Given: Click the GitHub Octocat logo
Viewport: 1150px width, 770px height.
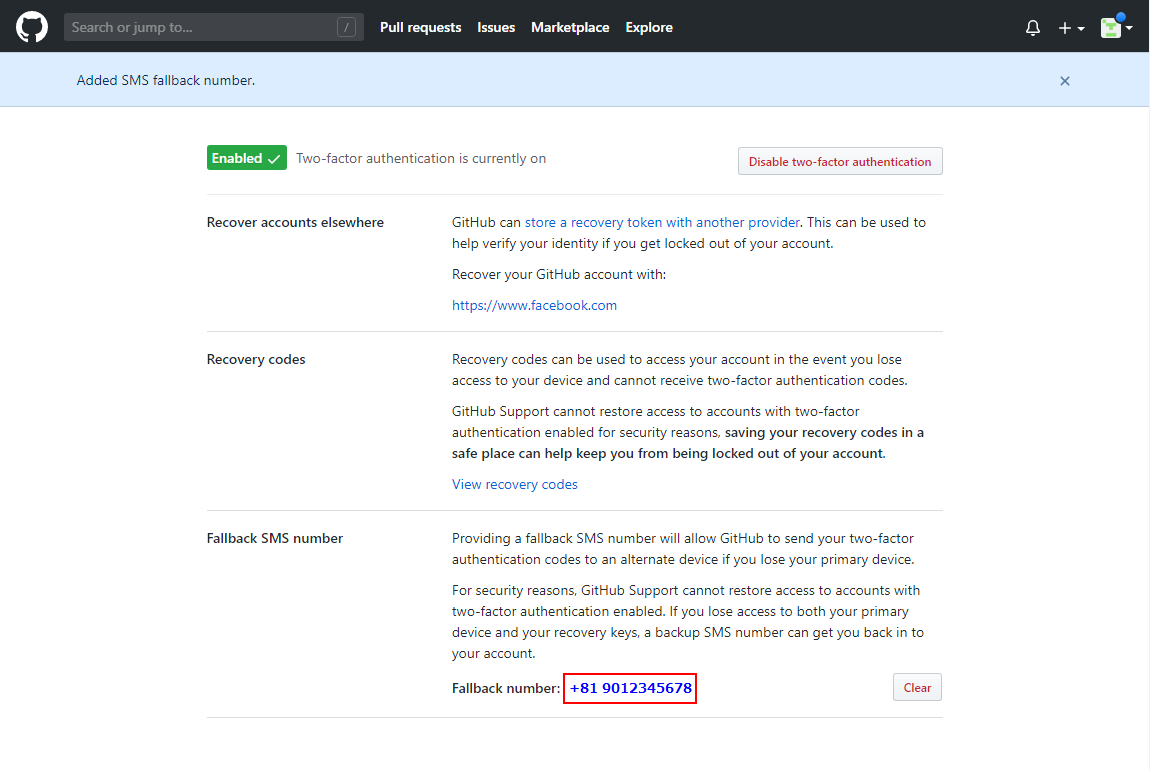Looking at the screenshot, I should [32, 27].
